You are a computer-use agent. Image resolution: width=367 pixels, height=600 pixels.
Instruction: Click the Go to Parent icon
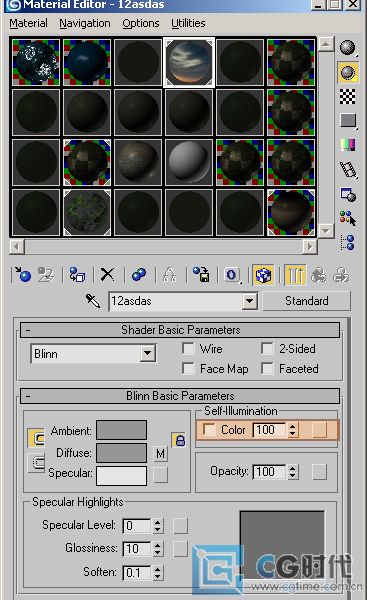click(318, 274)
